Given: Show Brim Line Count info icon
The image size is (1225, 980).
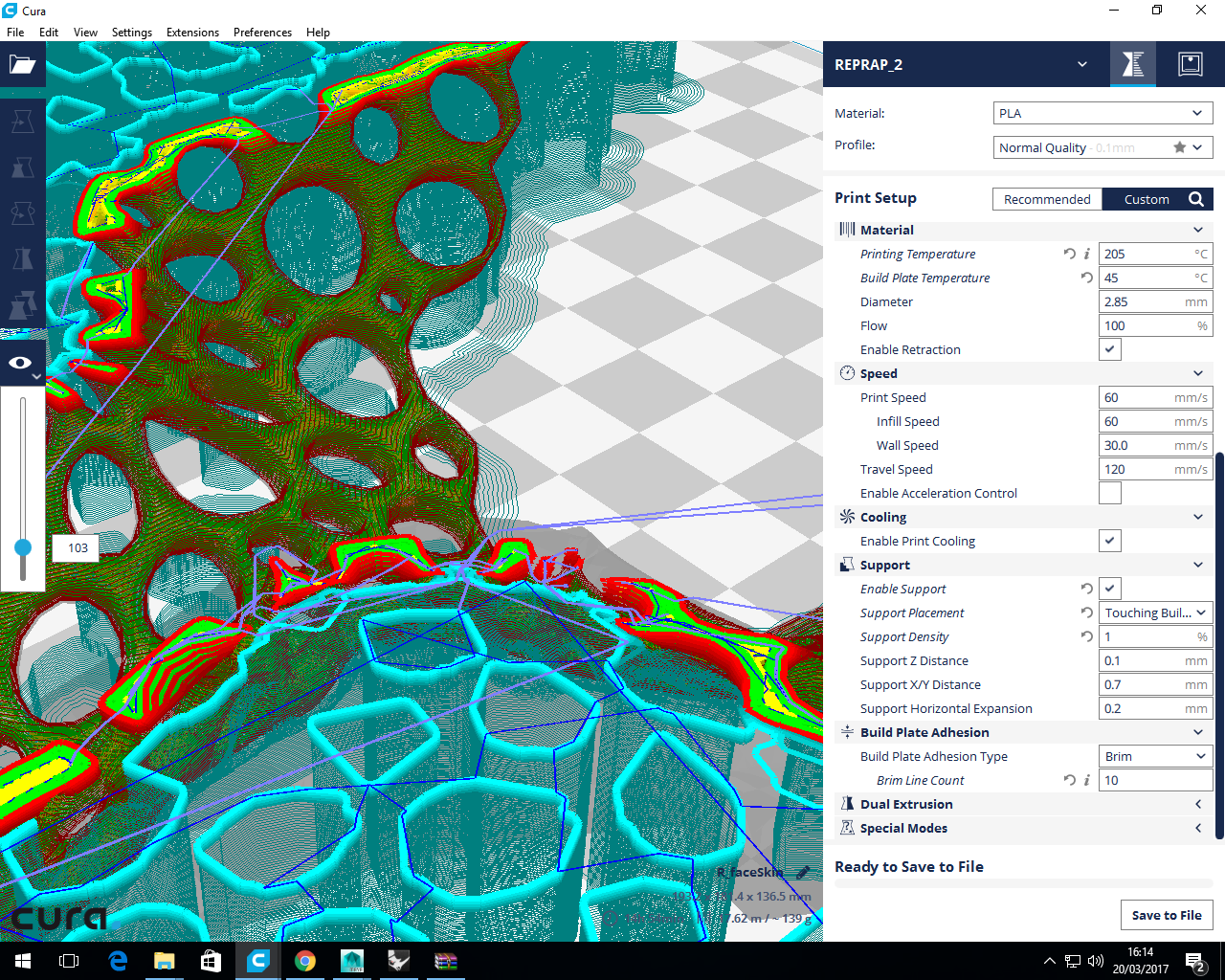Looking at the screenshot, I should click(1086, 780).
